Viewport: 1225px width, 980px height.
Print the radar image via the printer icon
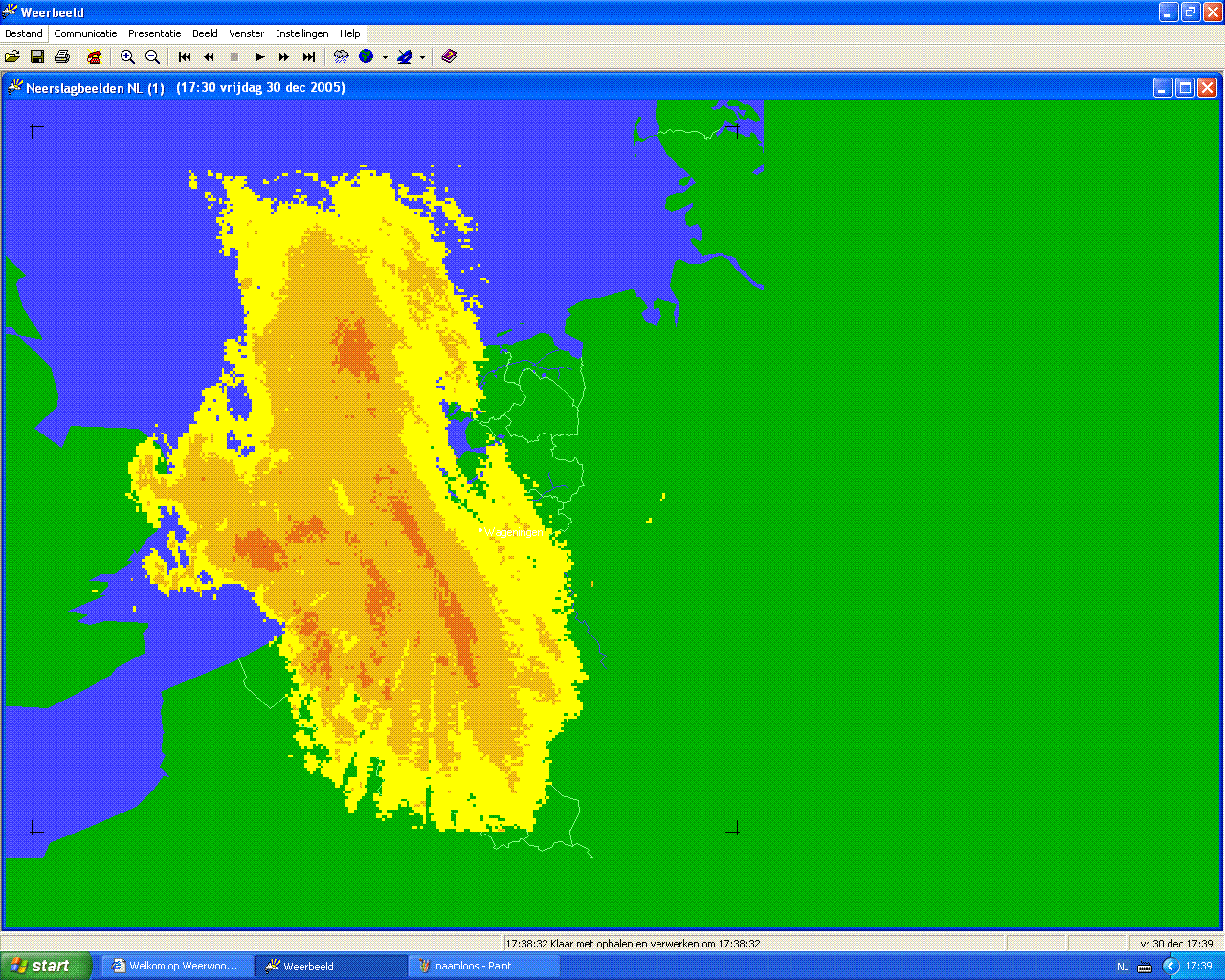point(62,57)
